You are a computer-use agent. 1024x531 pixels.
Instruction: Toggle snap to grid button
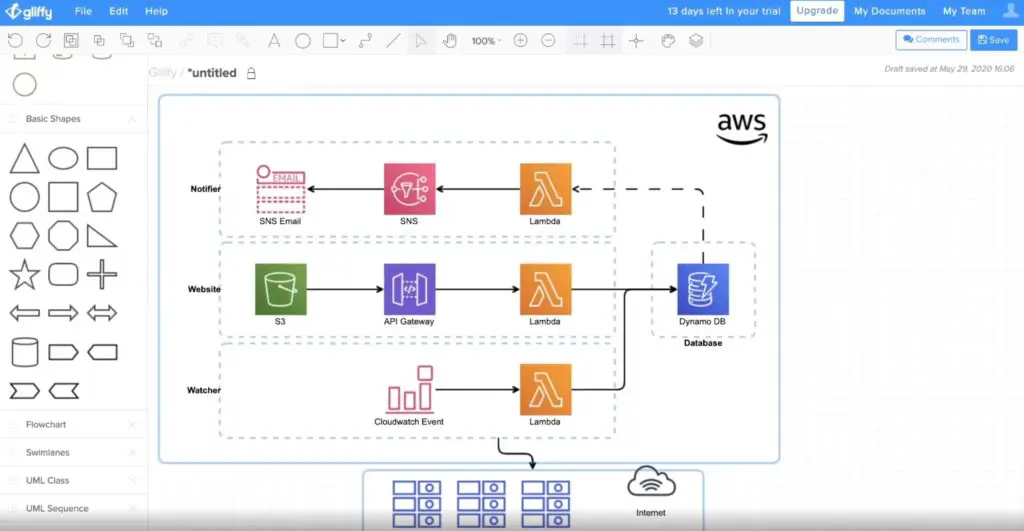[608, 40]
